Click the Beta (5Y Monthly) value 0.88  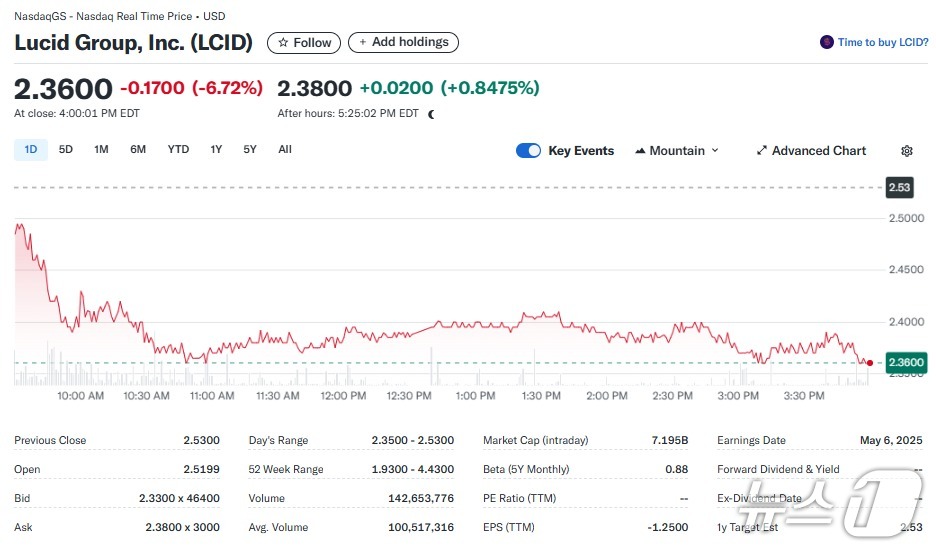click(x=676, y=470)
